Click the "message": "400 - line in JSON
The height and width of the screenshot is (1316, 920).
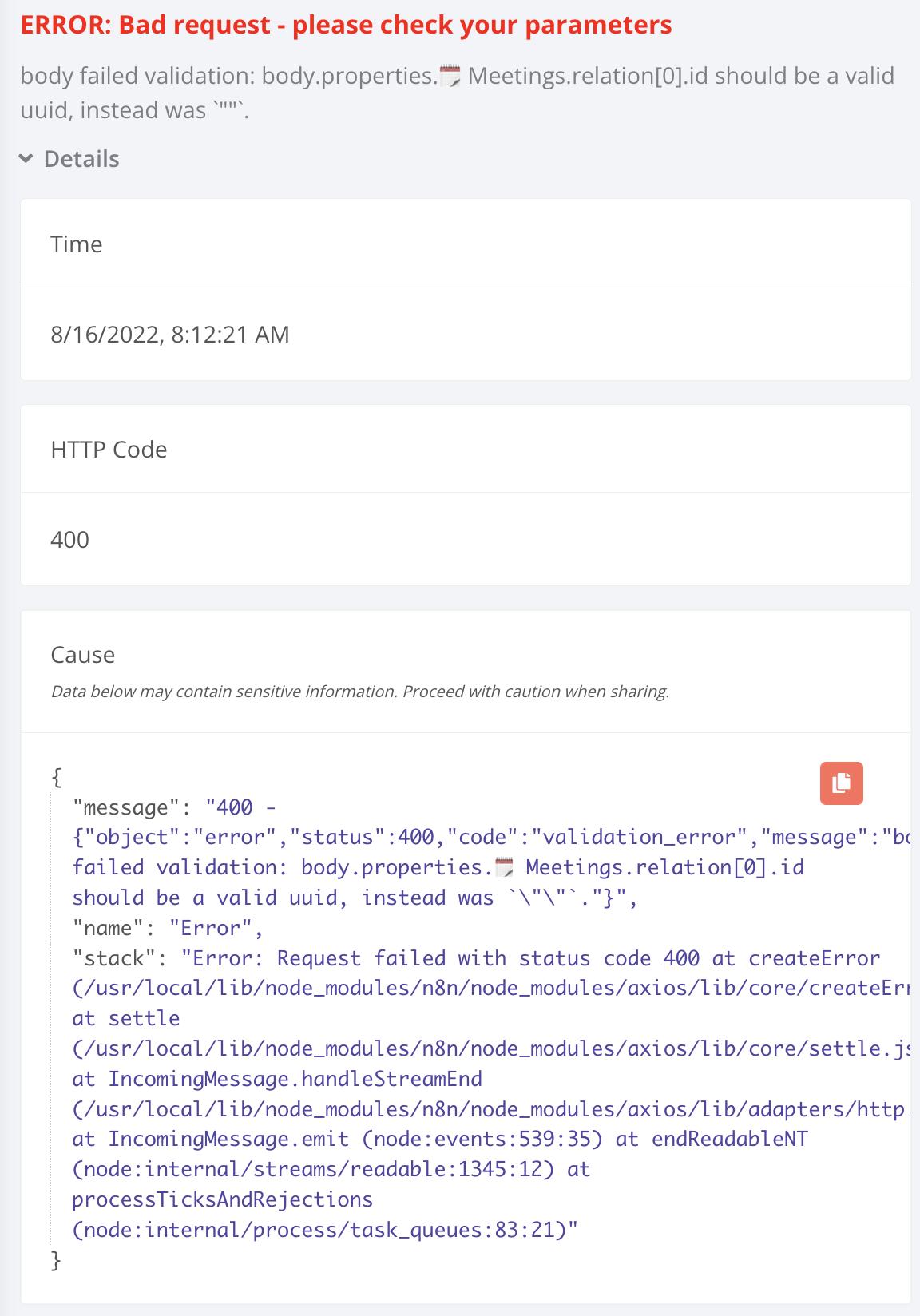(174, 807)
